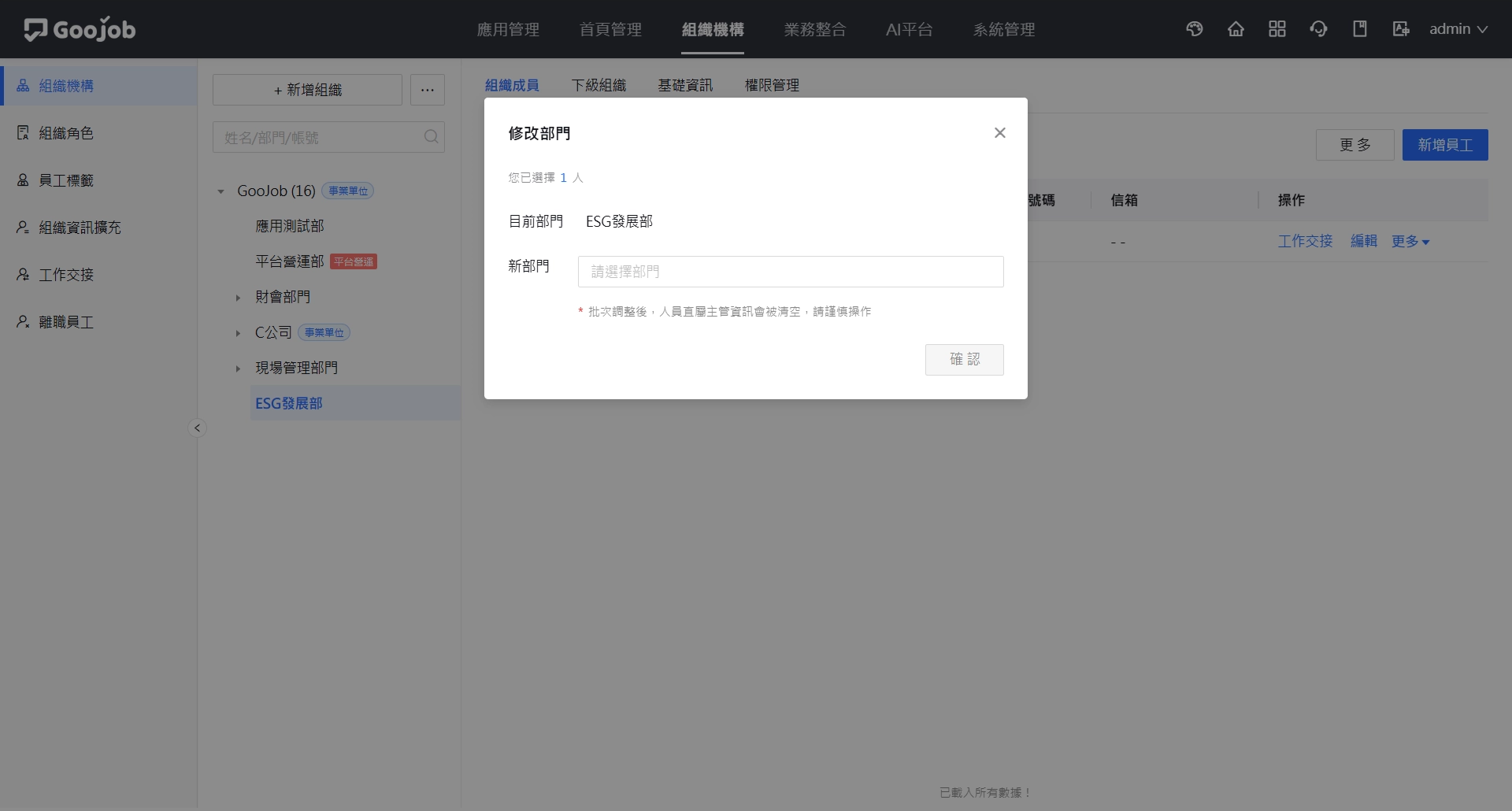Click the search magnifier icon in org search
Screen dimensions: 1512x811
[431, 137]
